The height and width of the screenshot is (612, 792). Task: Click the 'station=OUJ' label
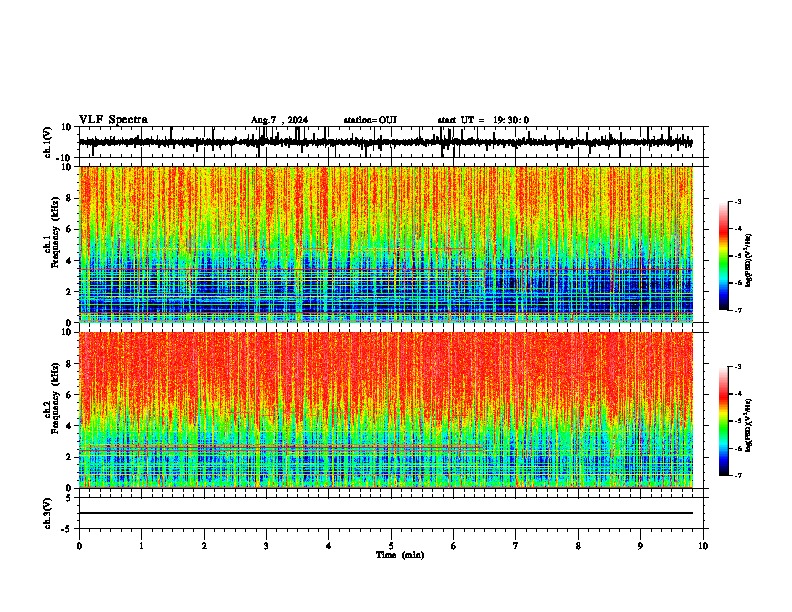pyautogui.click(x=370, y=120)
